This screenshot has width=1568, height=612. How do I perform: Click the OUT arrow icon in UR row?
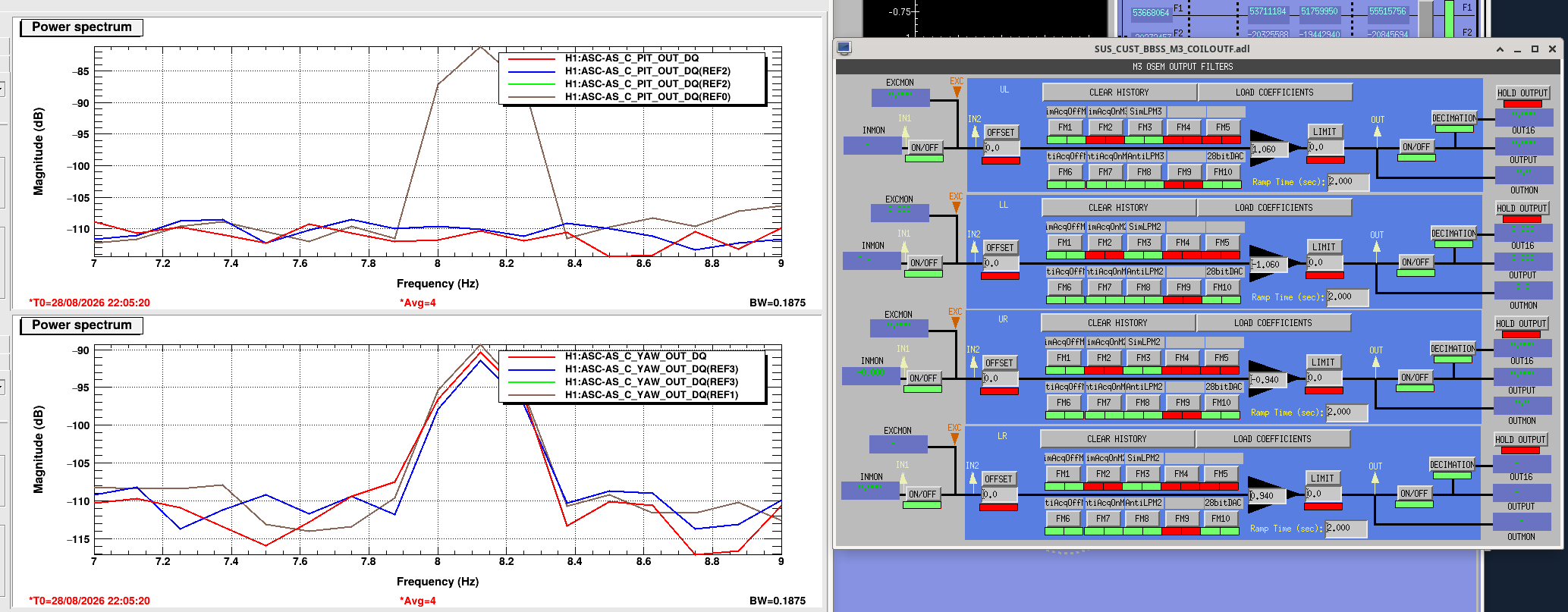1375,362
